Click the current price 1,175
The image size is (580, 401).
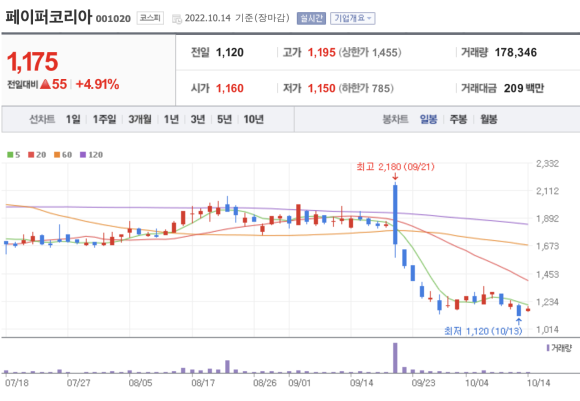coord(33,61)
